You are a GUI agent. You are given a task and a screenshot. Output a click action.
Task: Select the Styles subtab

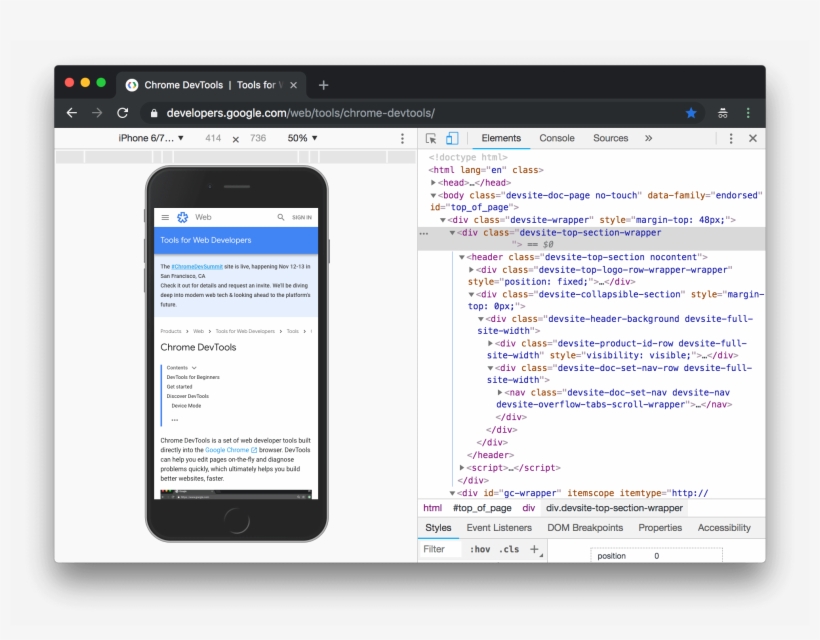(x=438, y=528)
